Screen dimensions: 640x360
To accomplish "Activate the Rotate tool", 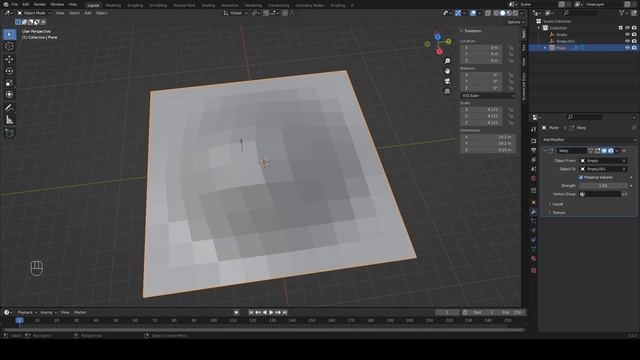I will 9,71.
